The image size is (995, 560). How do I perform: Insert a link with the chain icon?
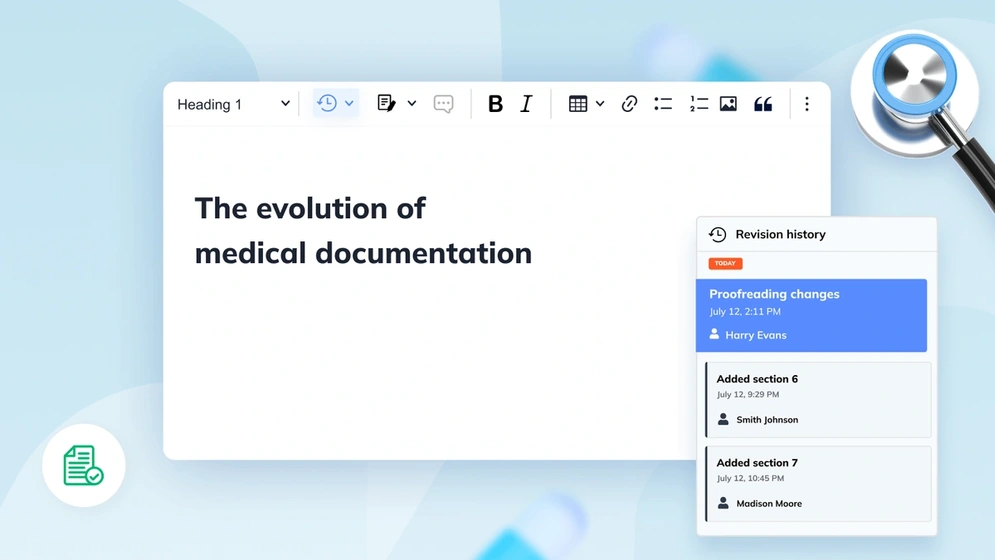click(629, 103)
